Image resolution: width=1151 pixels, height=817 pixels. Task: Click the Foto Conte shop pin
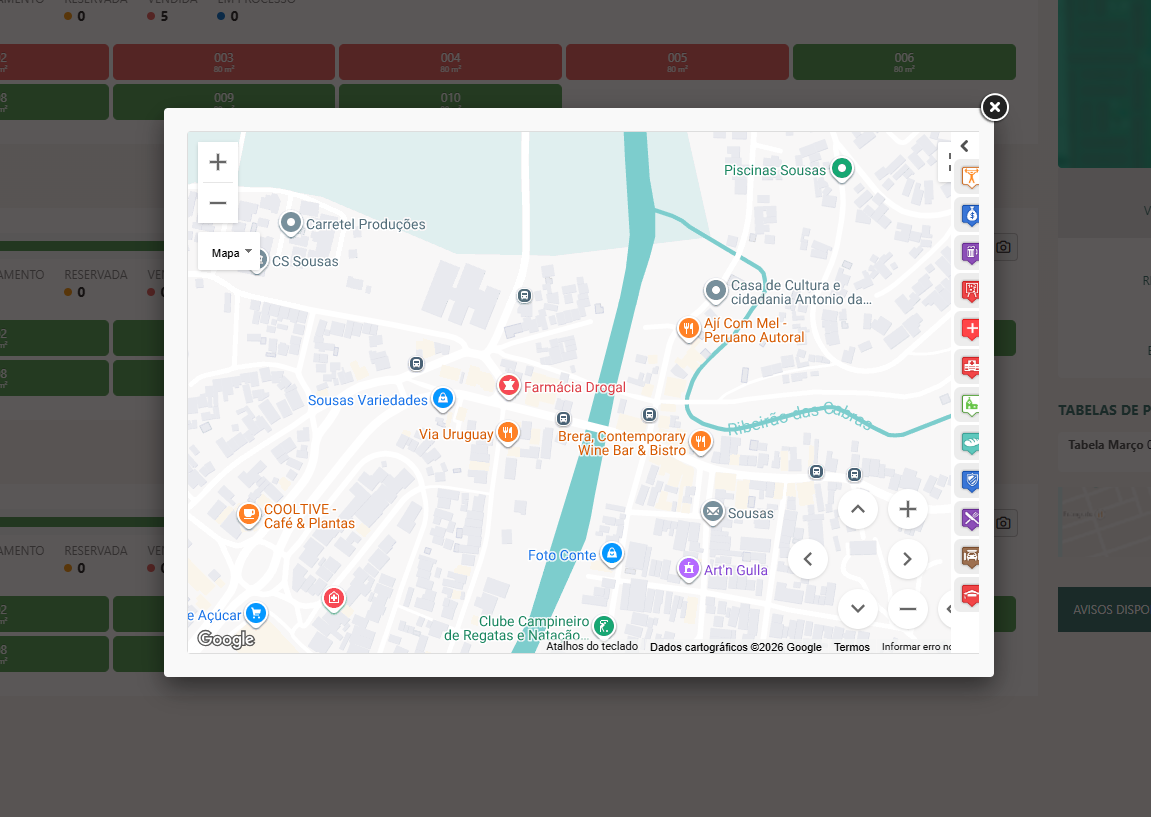611,553
